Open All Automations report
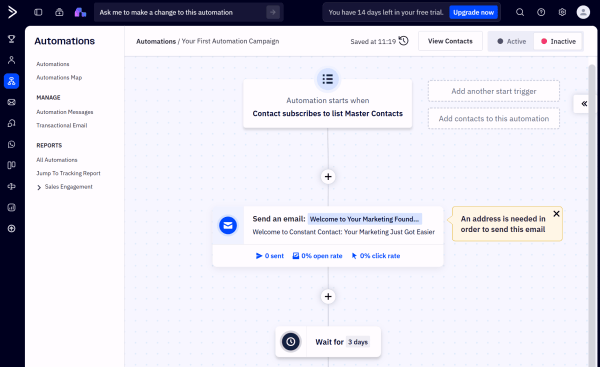Image resolution: width=600 pixels, height=367 pixels. pyautogui.click(x=57, y=160)
